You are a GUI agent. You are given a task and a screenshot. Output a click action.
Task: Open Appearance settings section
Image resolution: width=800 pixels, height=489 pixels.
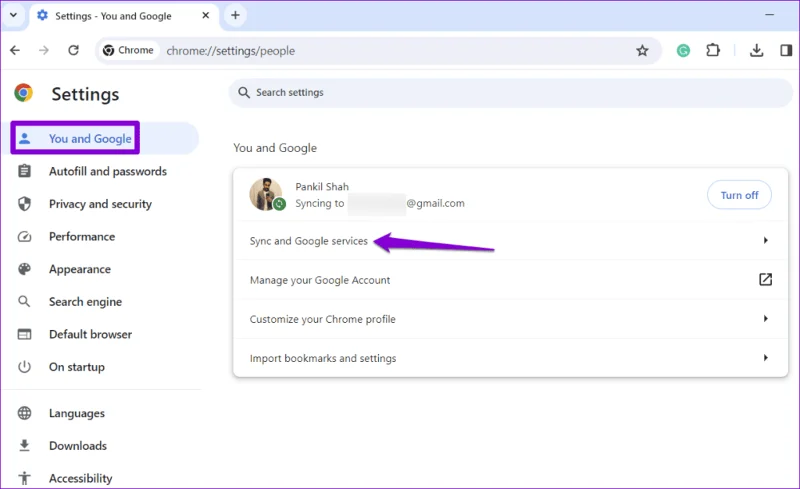coord(80,270)
